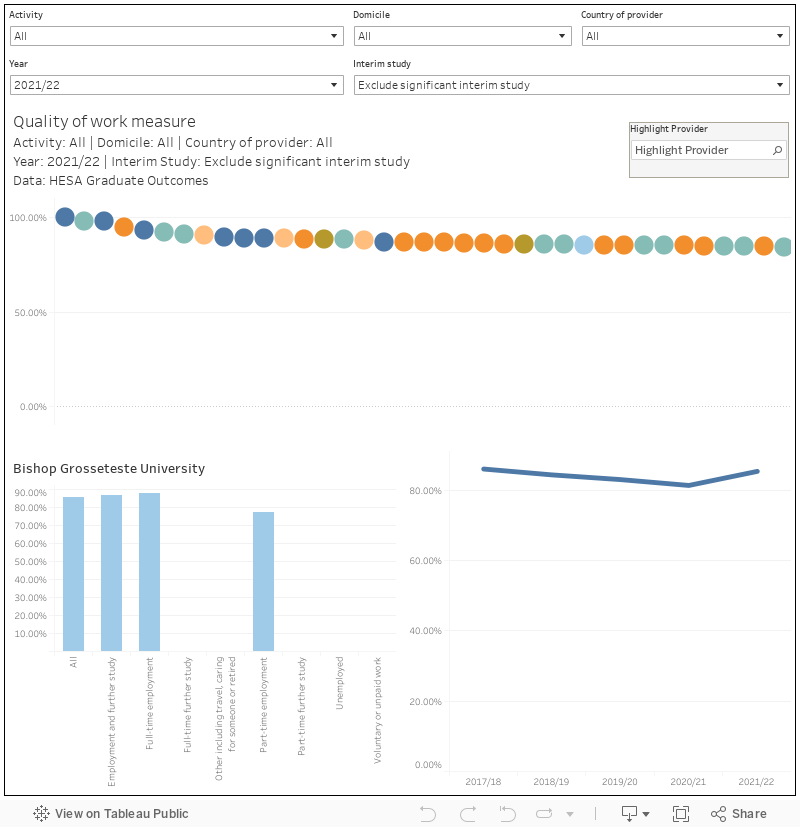Select the Revert to original view icon
The height and width of the screenshot is (827, 800).
tap(507, 813)
